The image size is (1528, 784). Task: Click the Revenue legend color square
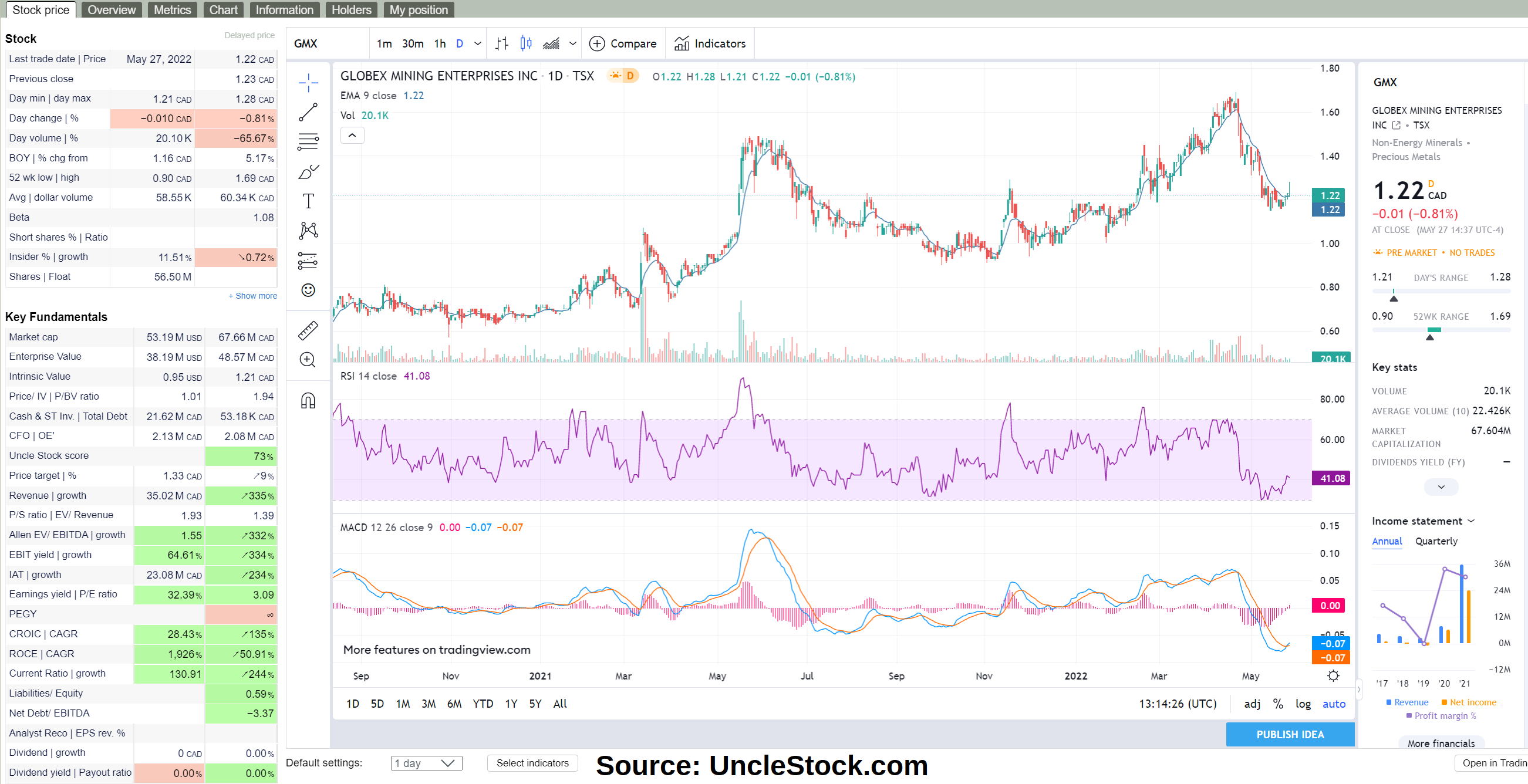pyautogui.click(x=1389, y=703)
